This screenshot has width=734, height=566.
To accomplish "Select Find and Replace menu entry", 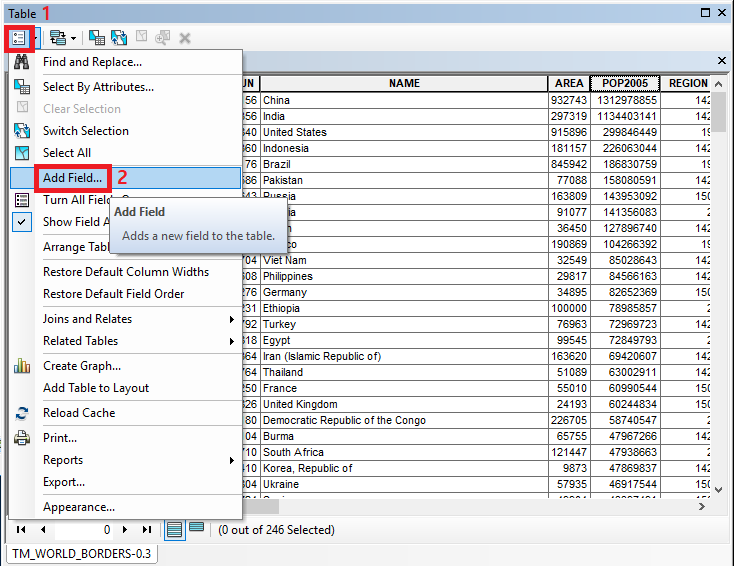I will point(92,62).
